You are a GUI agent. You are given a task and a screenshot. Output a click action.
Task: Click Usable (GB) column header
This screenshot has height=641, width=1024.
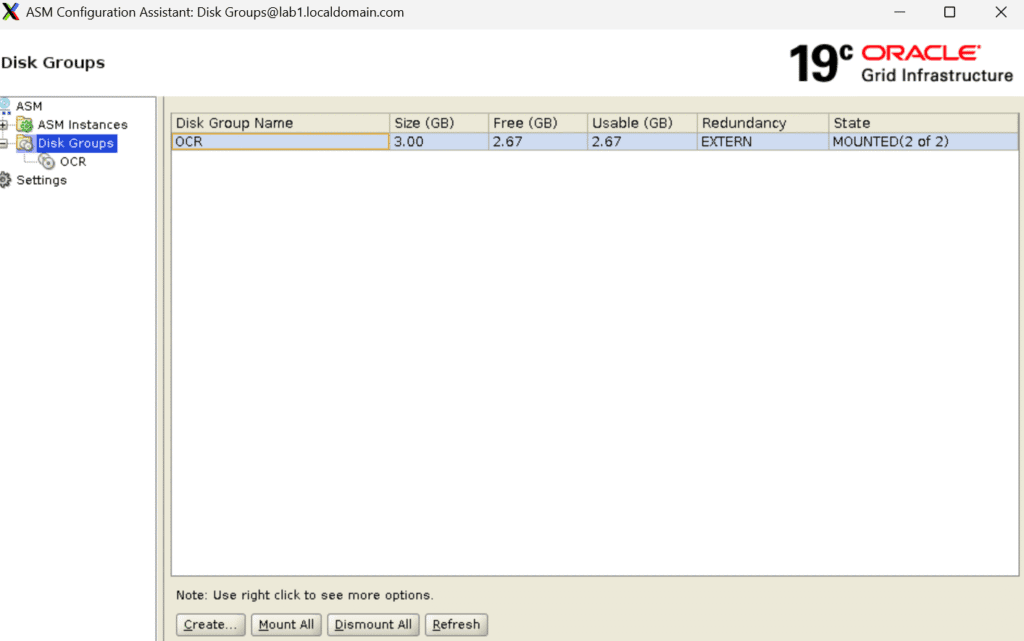click(642, 123)
